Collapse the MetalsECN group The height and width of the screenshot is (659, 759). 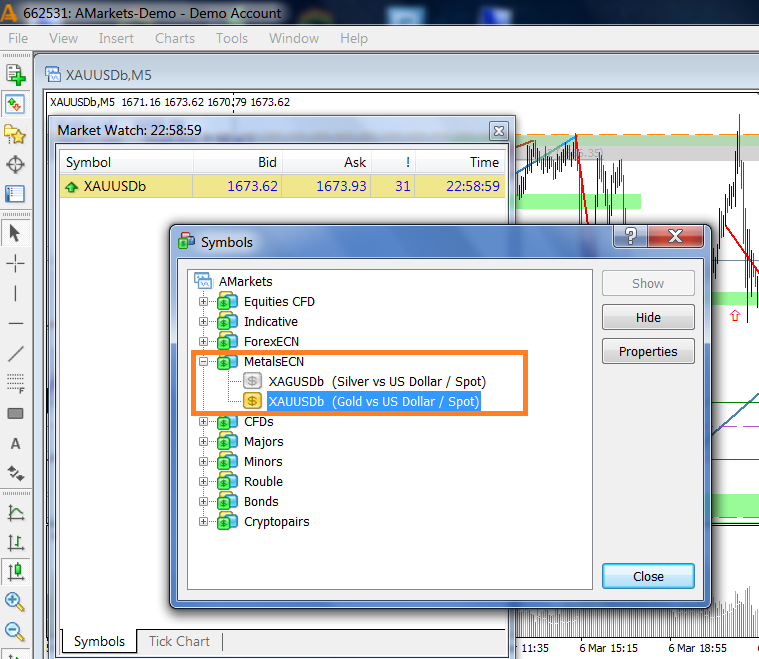pos(203,361)
